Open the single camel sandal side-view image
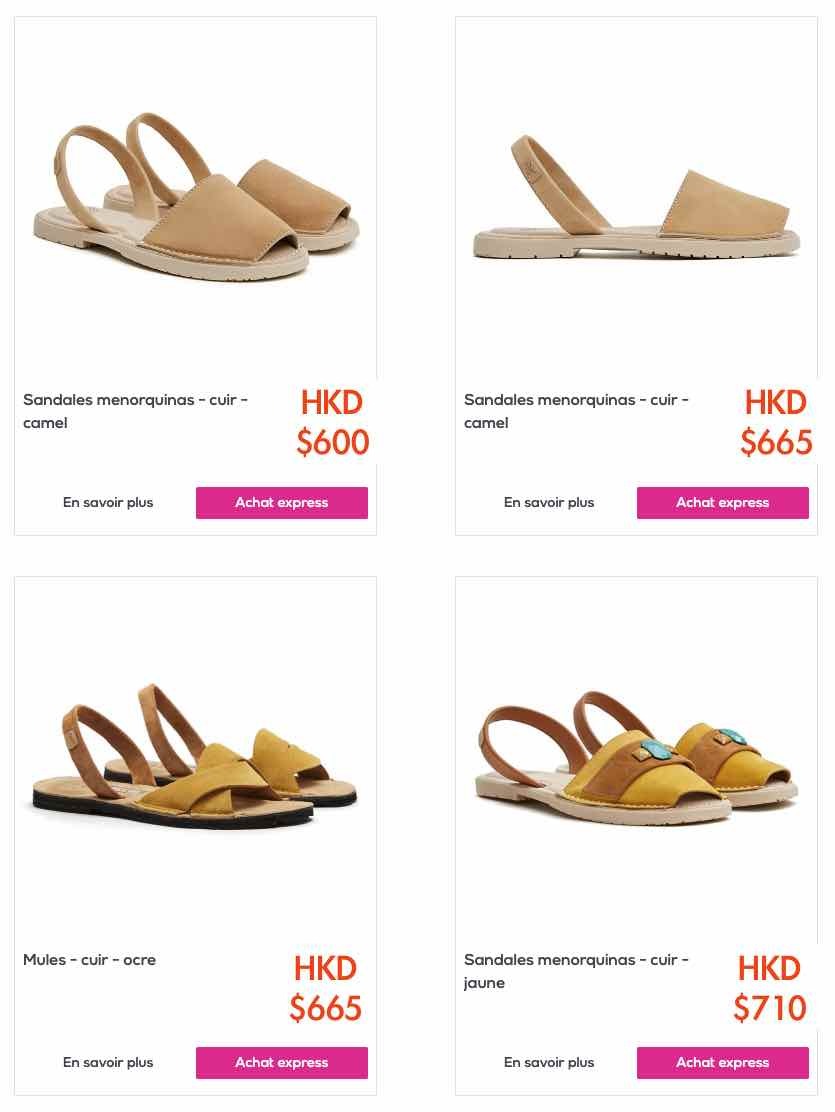This screenshot has width=835, height=1112. coord(636,197)
